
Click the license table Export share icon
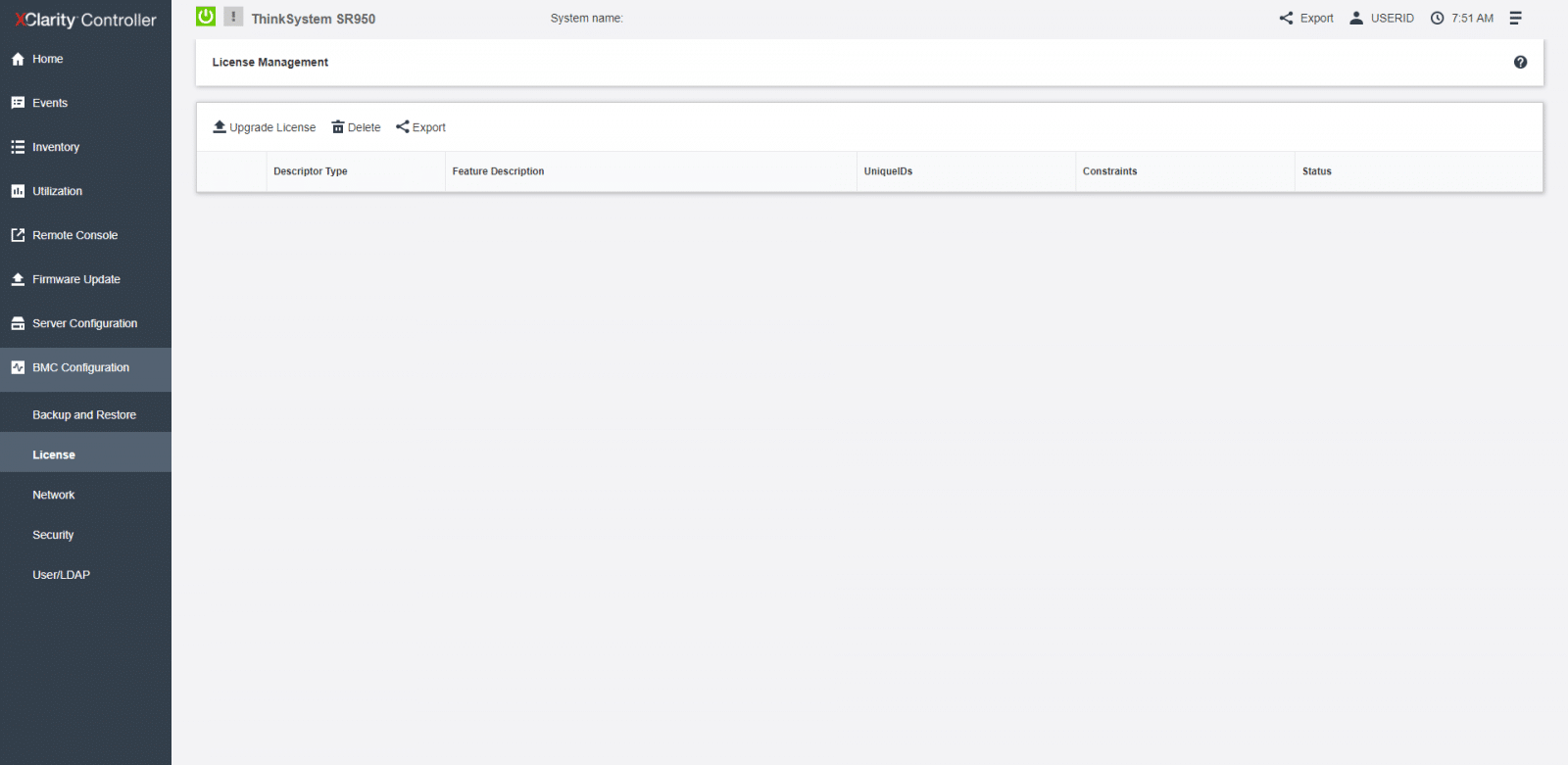[403, 126]
